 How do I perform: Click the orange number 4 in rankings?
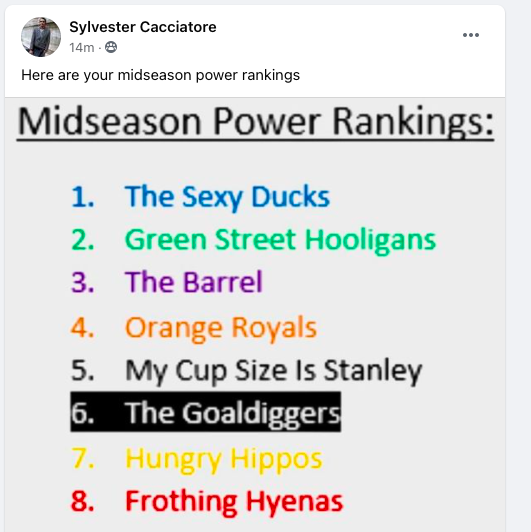(82, 327)
